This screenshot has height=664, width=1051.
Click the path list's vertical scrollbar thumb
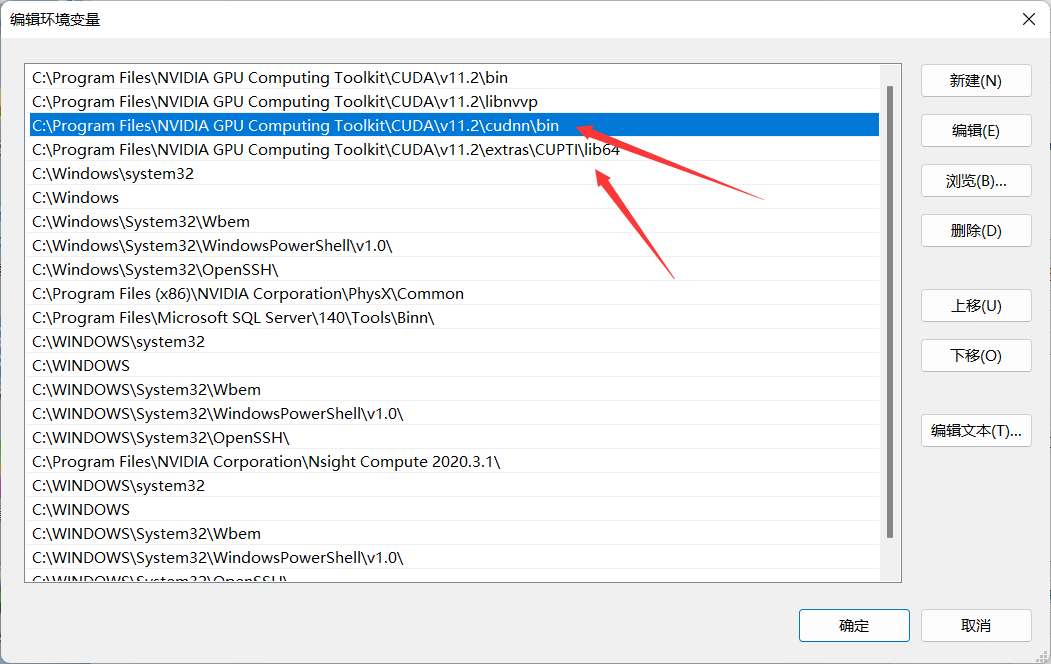(890, 312)
